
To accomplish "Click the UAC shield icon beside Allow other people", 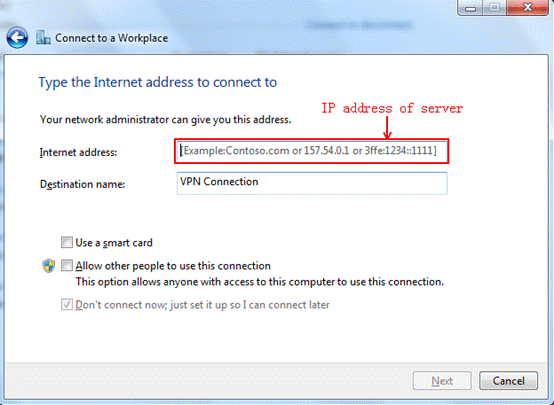I will tap(49, 266).
